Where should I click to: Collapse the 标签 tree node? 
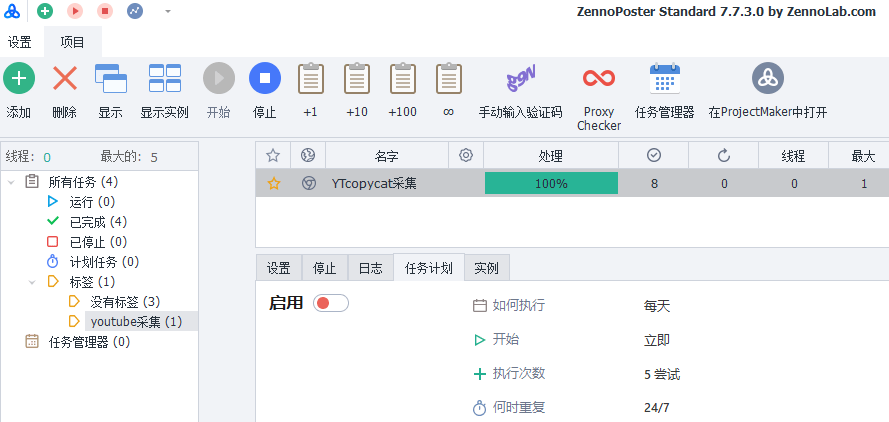(x=32, y=282)
